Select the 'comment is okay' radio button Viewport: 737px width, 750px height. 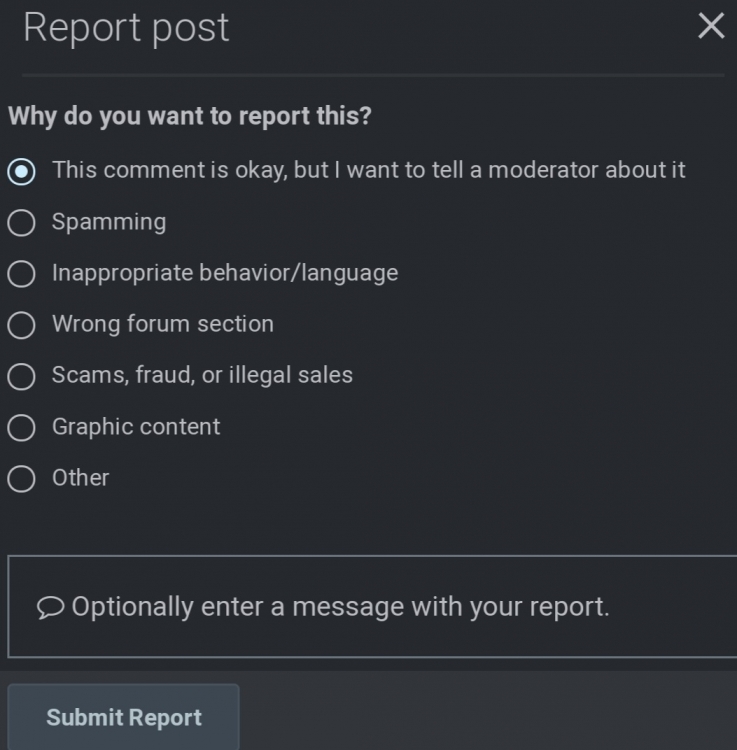21,171
